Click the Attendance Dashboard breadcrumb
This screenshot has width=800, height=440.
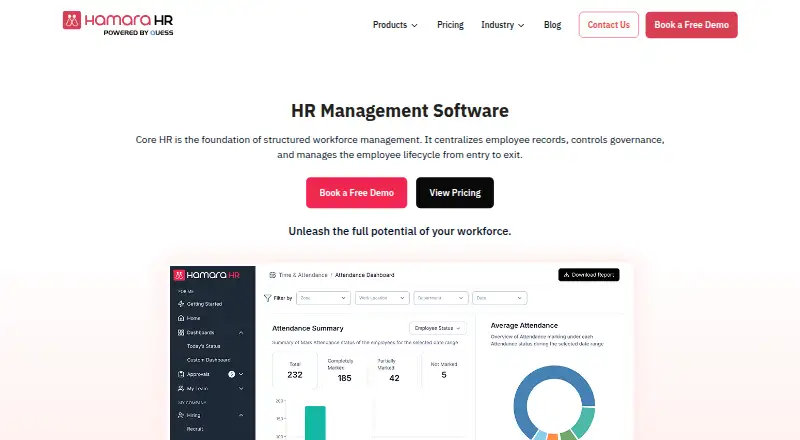point(364,275)
